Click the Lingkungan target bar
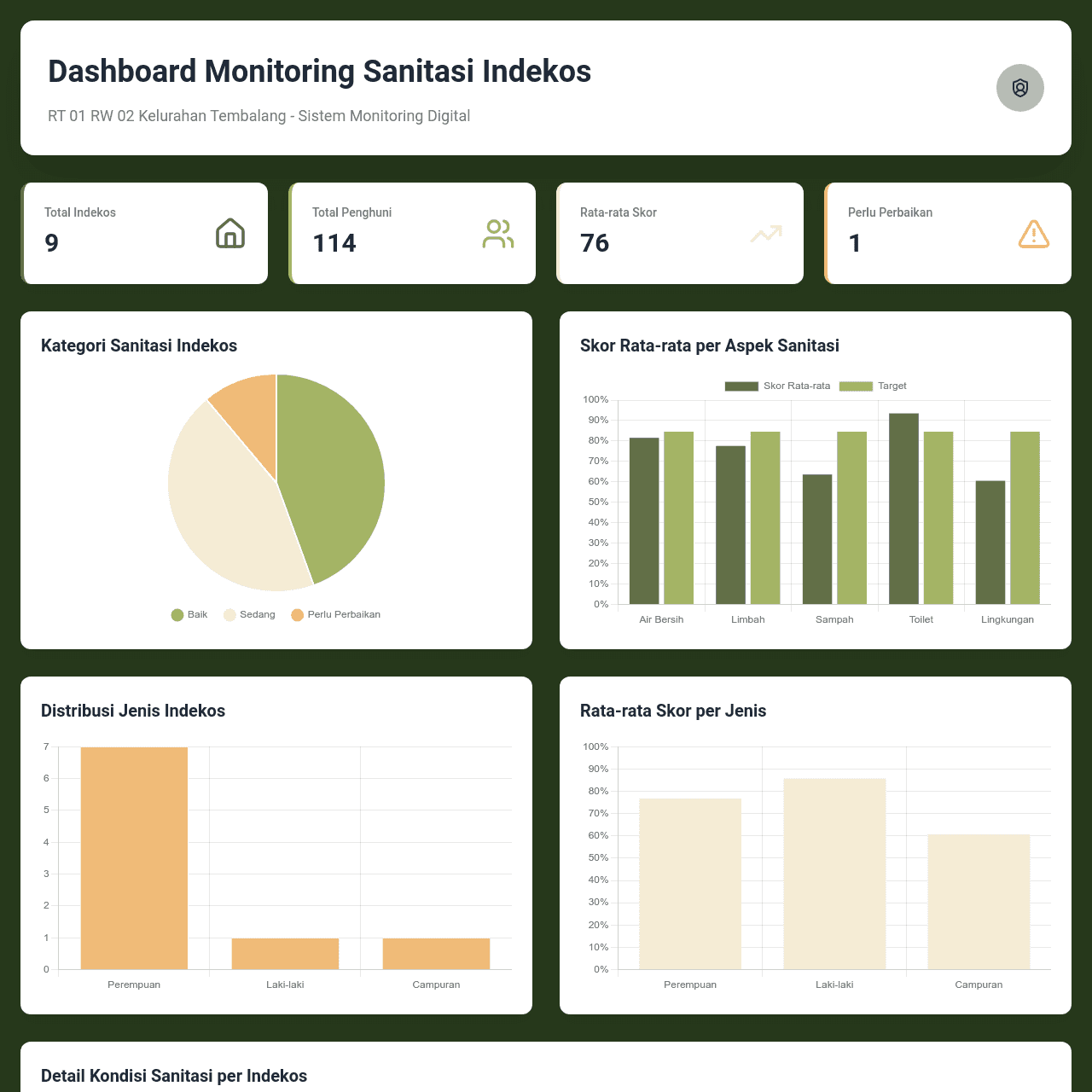This screenshot has height=1092, width=1092. click(x=1025, y=518)
